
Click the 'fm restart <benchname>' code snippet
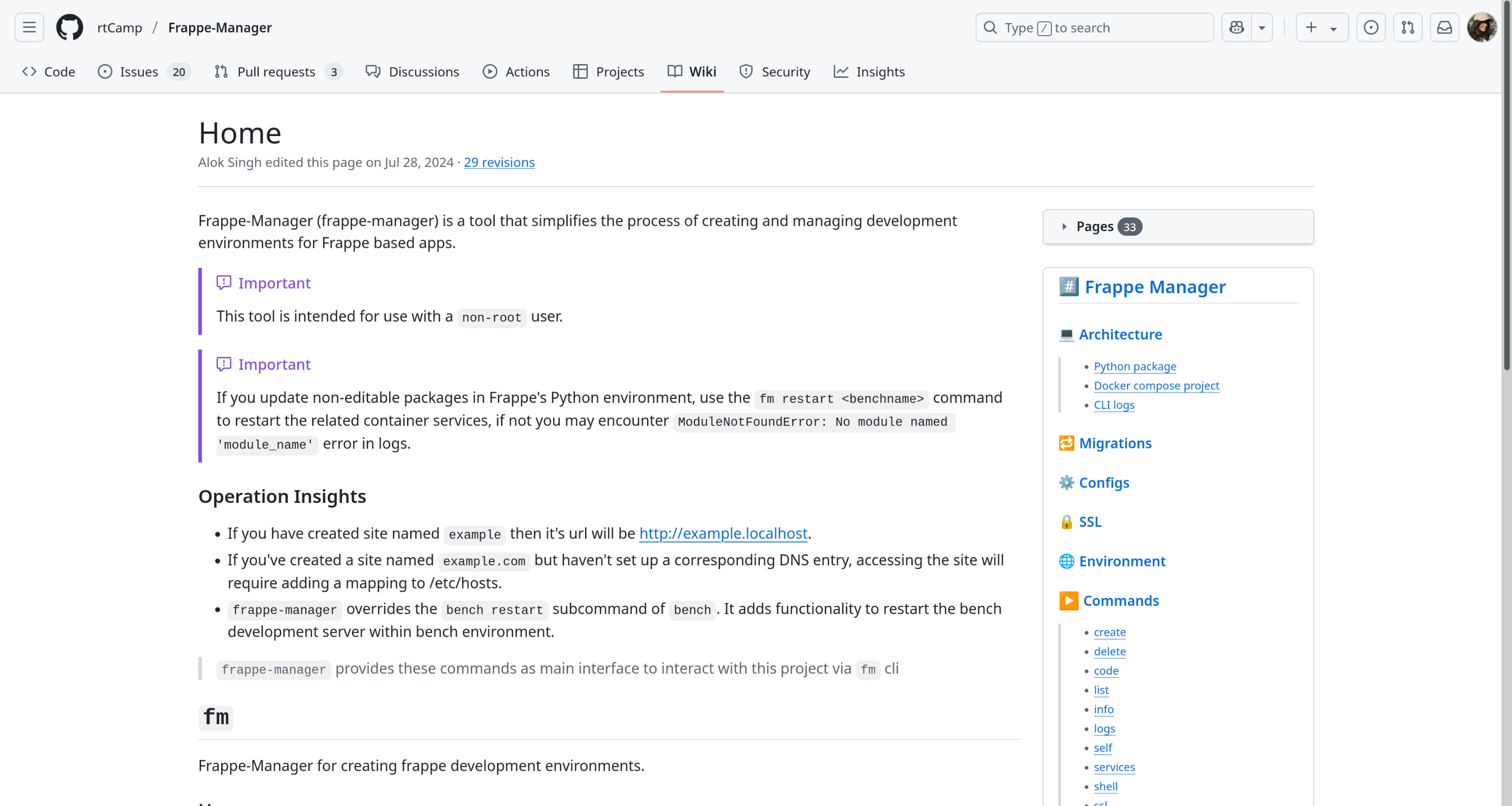(x=842, y=399)
